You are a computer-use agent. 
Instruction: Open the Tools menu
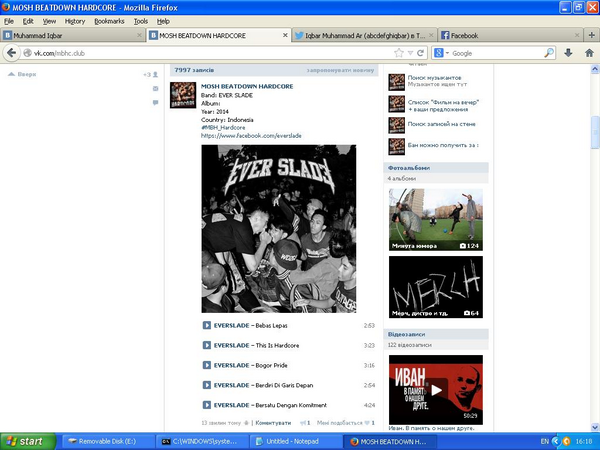[141, 21]
